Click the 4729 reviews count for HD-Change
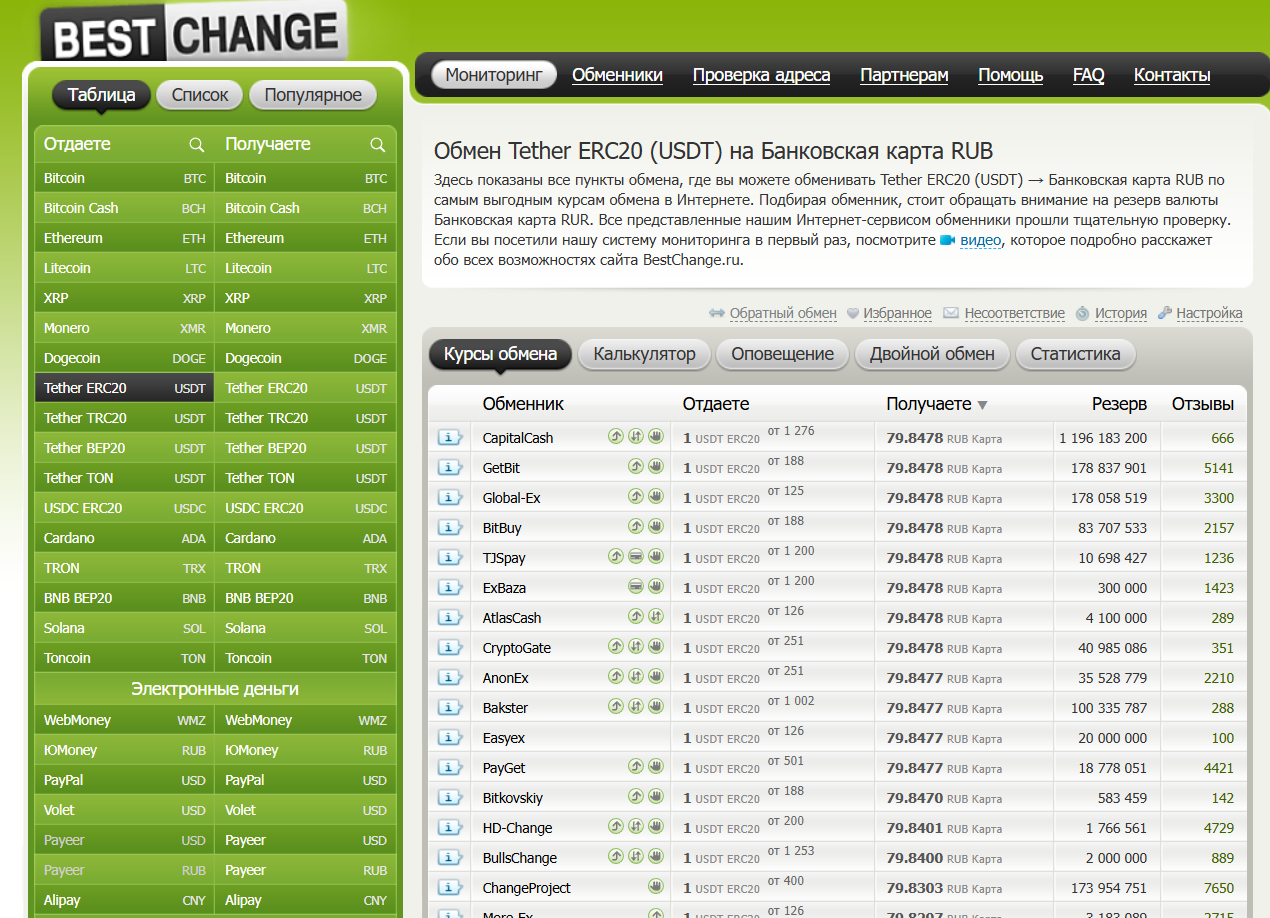Image resolution: width=1270 pixels, height=918 pixels. coord(1219,828)
